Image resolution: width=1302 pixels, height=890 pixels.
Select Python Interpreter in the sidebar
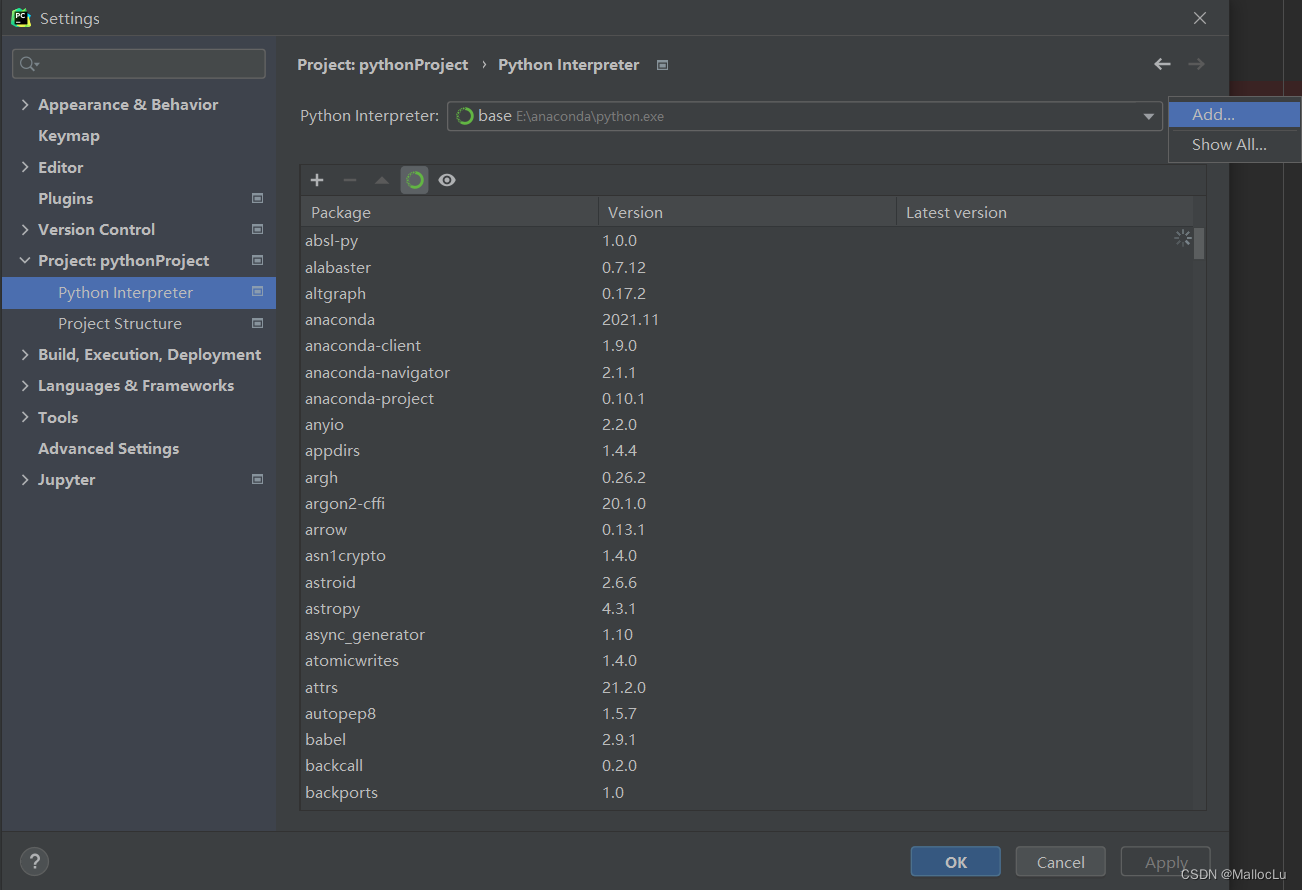pyautogui.click(x=139, y=292)
